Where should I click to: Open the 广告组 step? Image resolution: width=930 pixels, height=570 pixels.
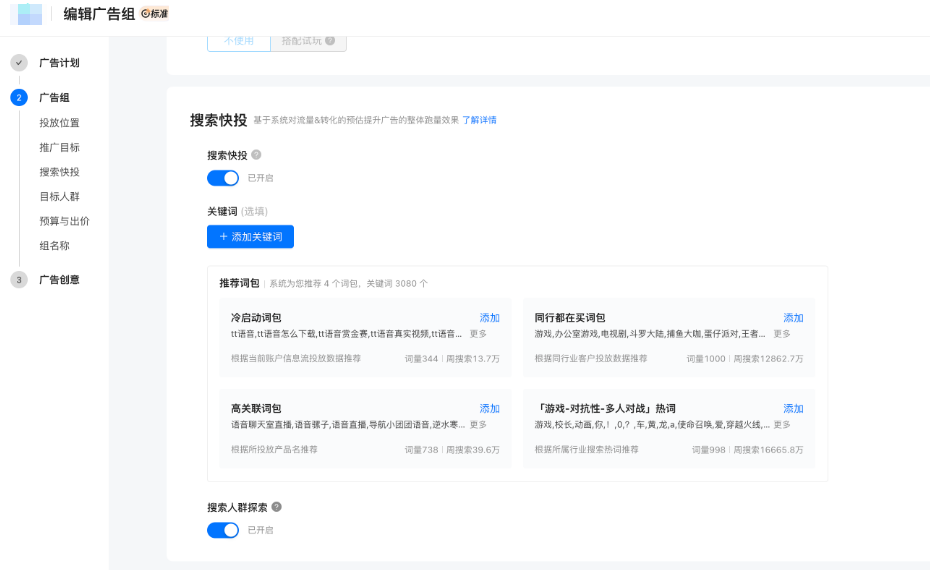coord(55,98)
